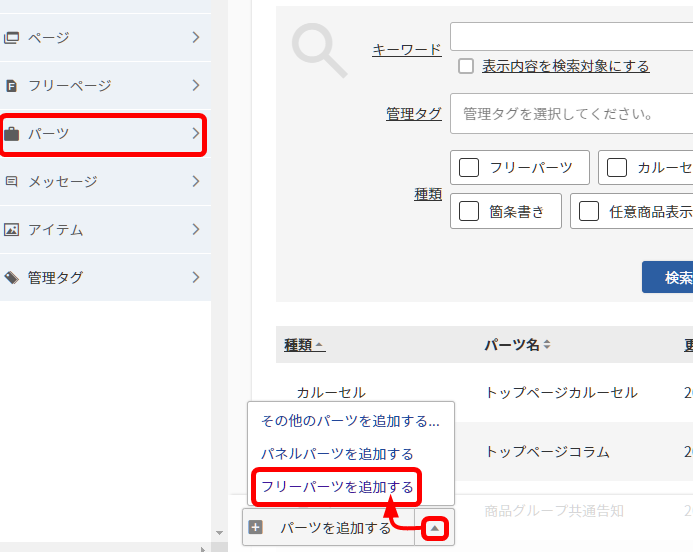Click the 管理タグ tag icon
The width and height of the screenshot is (693, 552).
(x=12, y=277)
